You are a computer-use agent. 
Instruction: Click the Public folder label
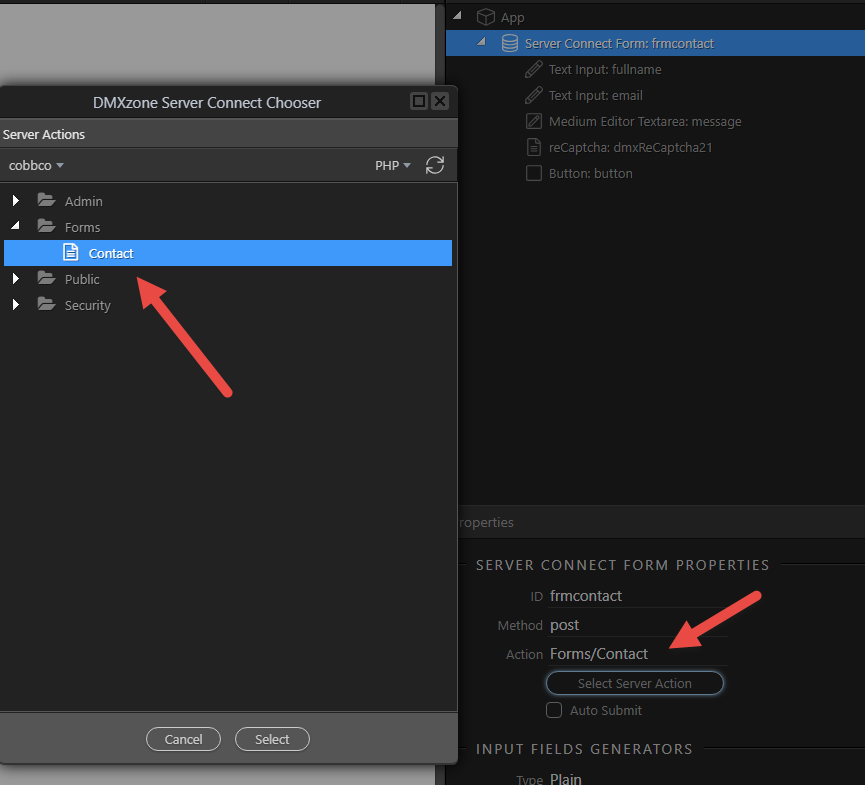pyautogui.click(x=82, y=279)
